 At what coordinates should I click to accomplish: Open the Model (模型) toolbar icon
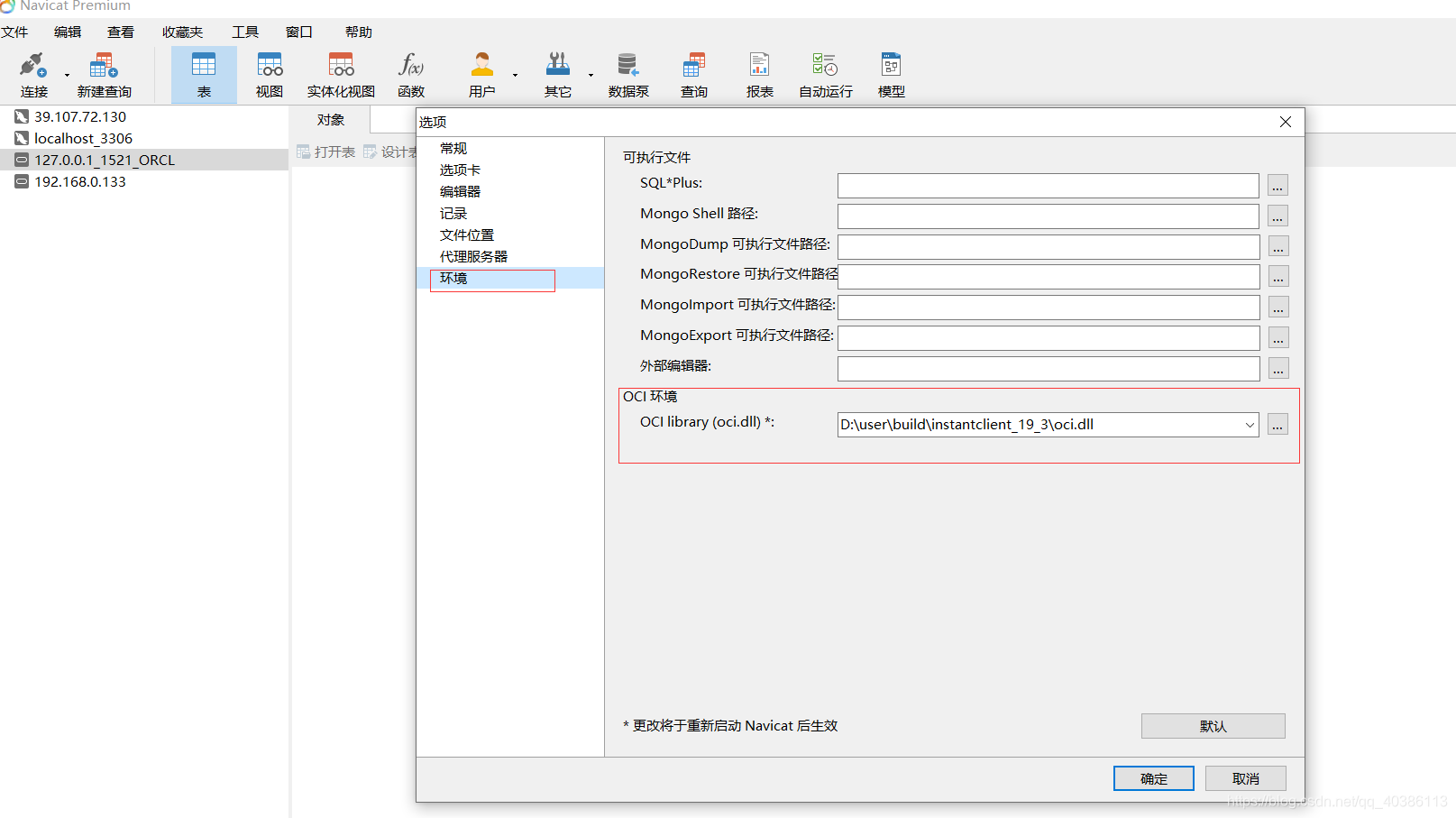click(x=892, y=75)
